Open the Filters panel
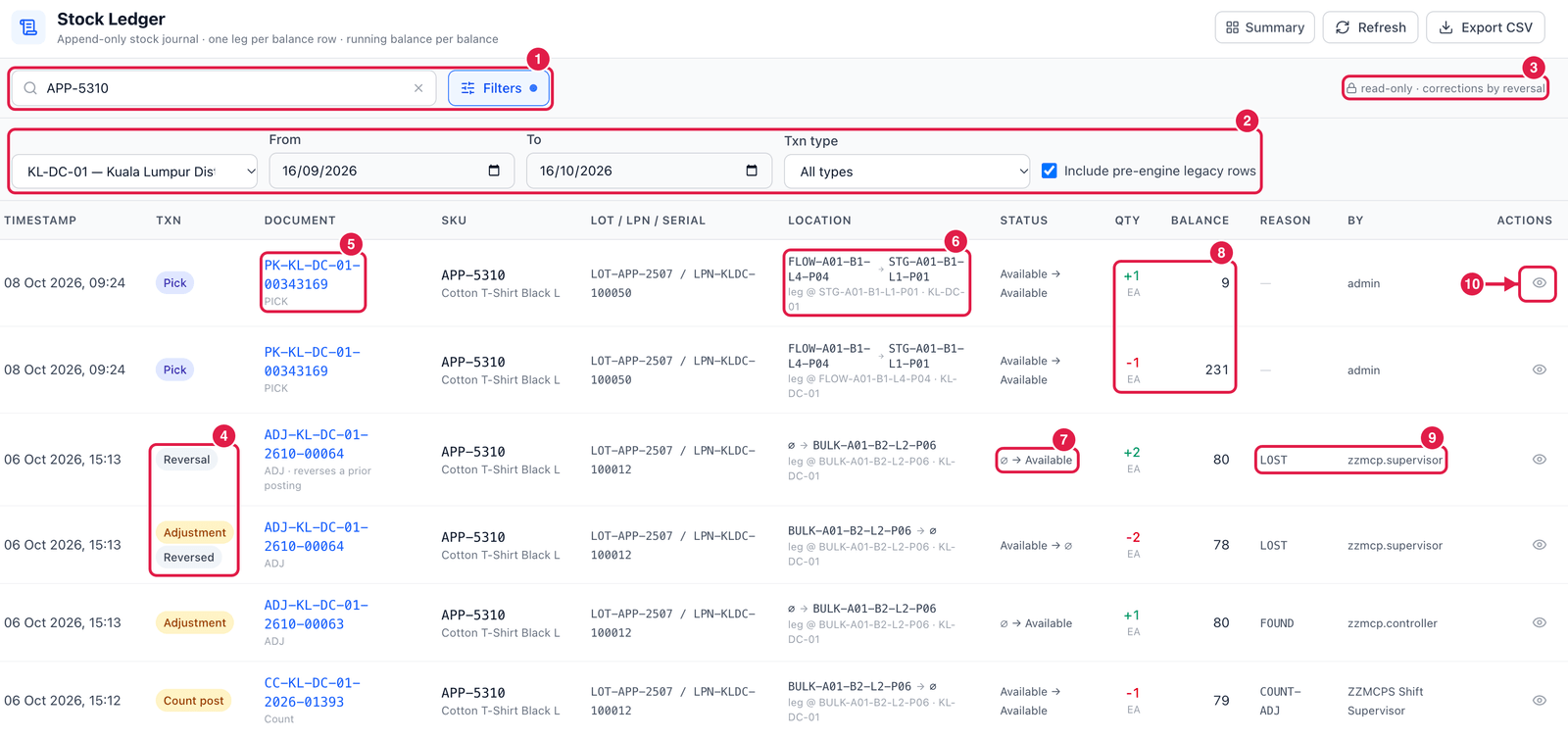Viewport: 1568px width, 739px height. [499, 88]
